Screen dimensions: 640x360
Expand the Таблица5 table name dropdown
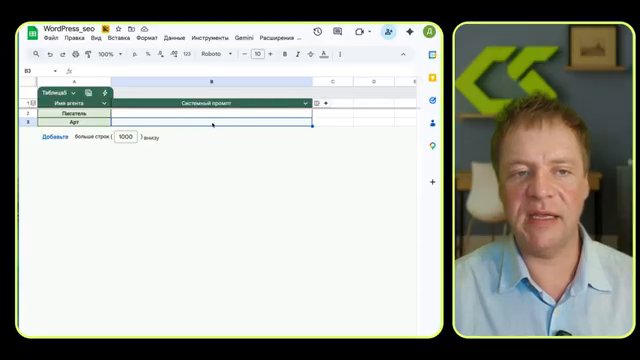coord(73,93)
